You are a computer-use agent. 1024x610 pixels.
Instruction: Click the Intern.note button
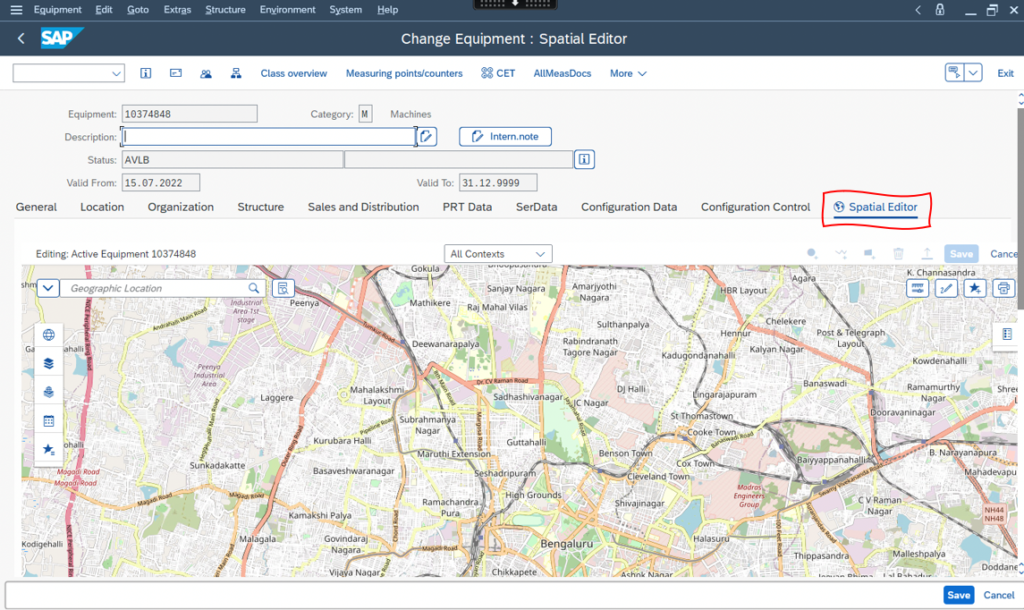504,136
